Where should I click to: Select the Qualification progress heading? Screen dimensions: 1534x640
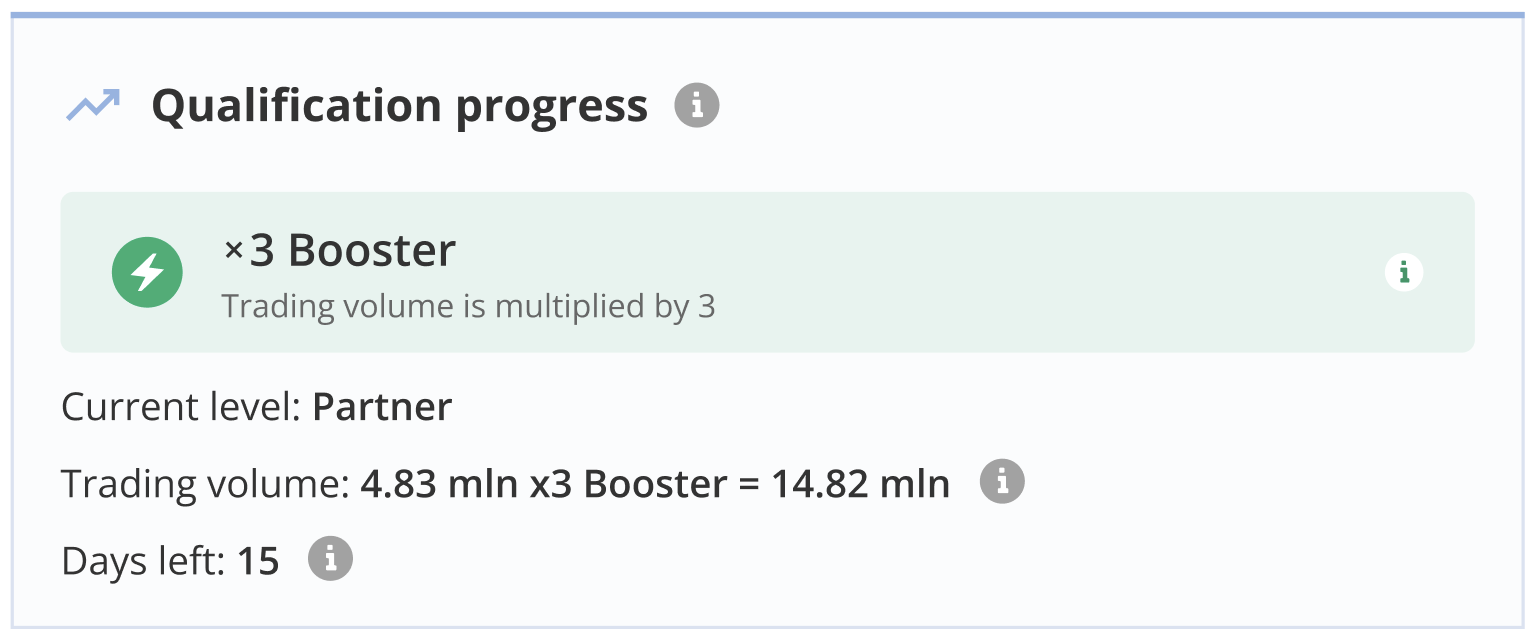tap(399, 106)
